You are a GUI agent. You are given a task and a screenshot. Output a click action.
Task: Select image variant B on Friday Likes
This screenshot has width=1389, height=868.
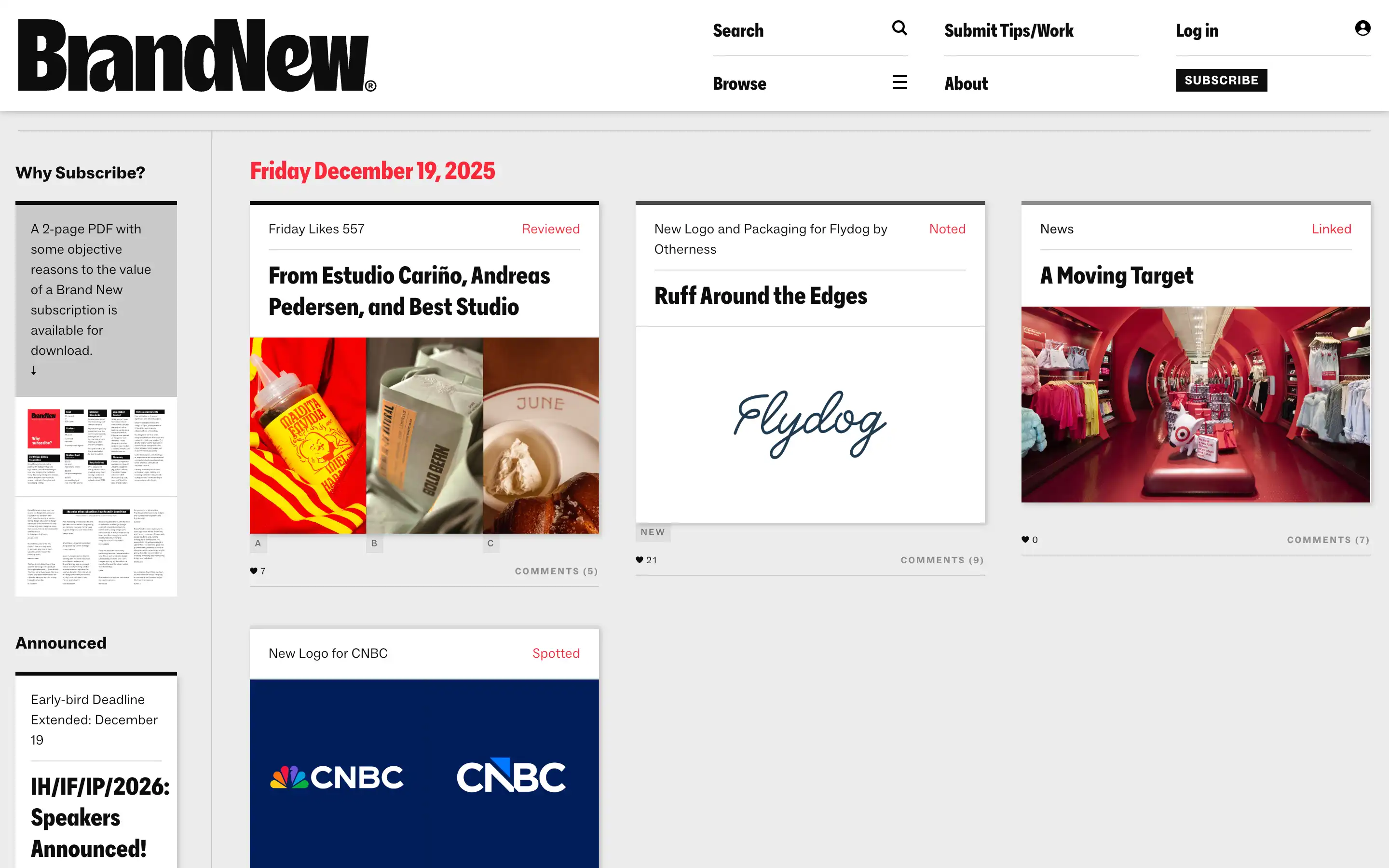pyautogui.click(x=374, y=542)
